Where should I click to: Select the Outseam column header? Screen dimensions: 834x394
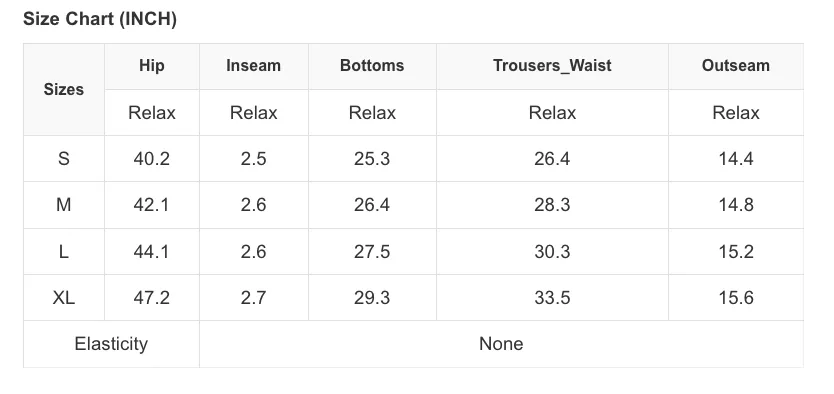click(x=736, y=66)
